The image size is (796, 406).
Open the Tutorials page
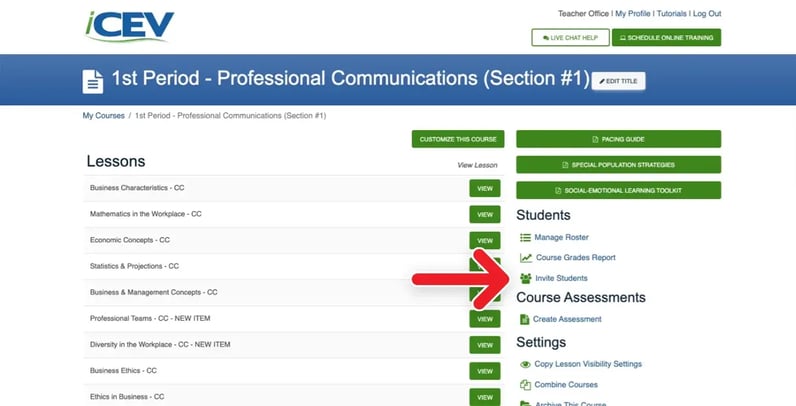point(672,14)
